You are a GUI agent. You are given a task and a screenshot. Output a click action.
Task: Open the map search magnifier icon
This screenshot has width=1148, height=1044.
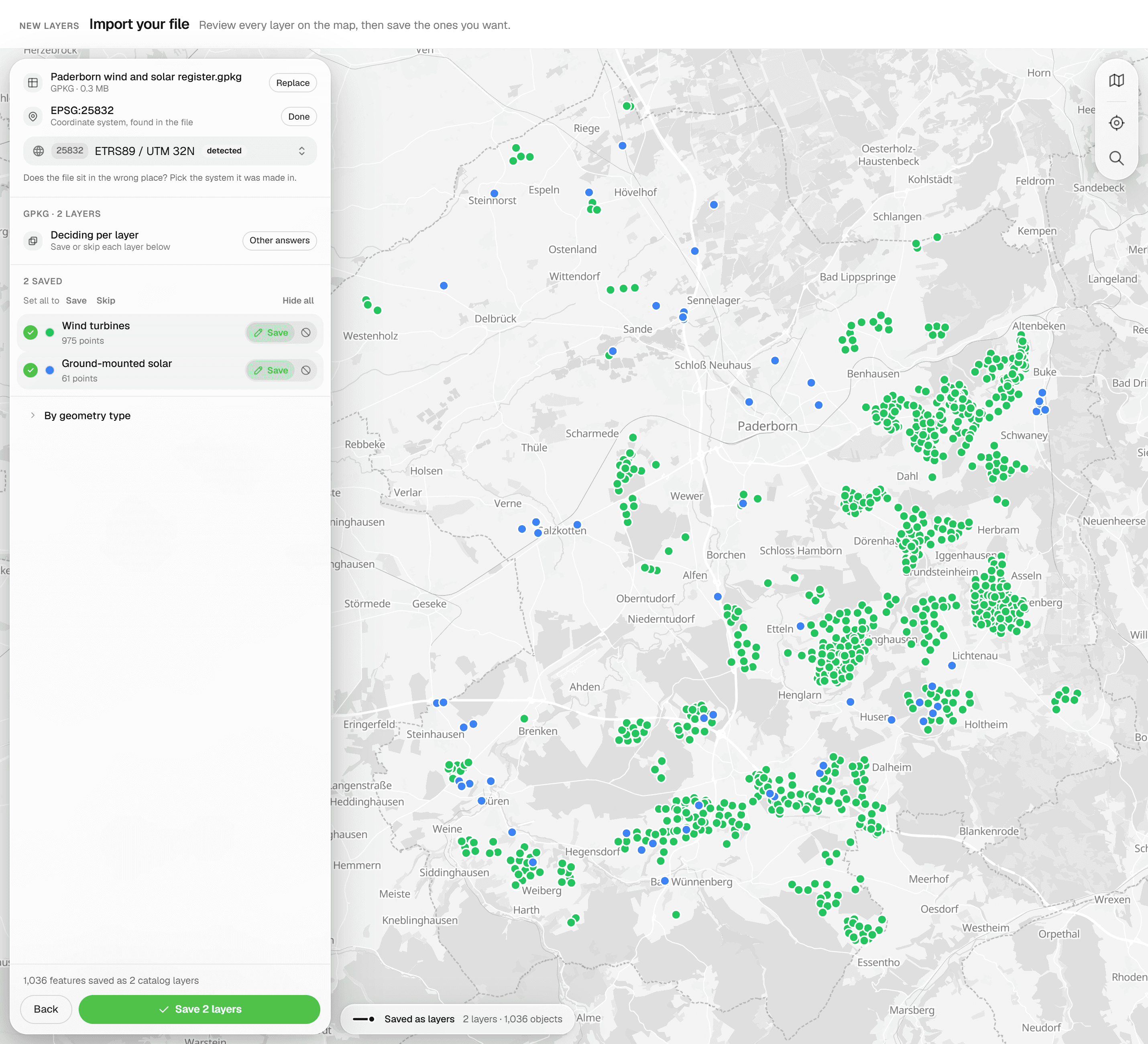pos(1116,158)
